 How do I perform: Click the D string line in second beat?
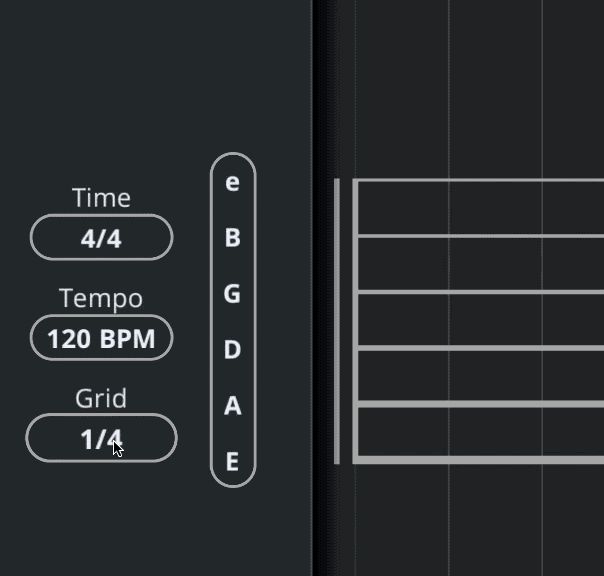click(495, 348)
